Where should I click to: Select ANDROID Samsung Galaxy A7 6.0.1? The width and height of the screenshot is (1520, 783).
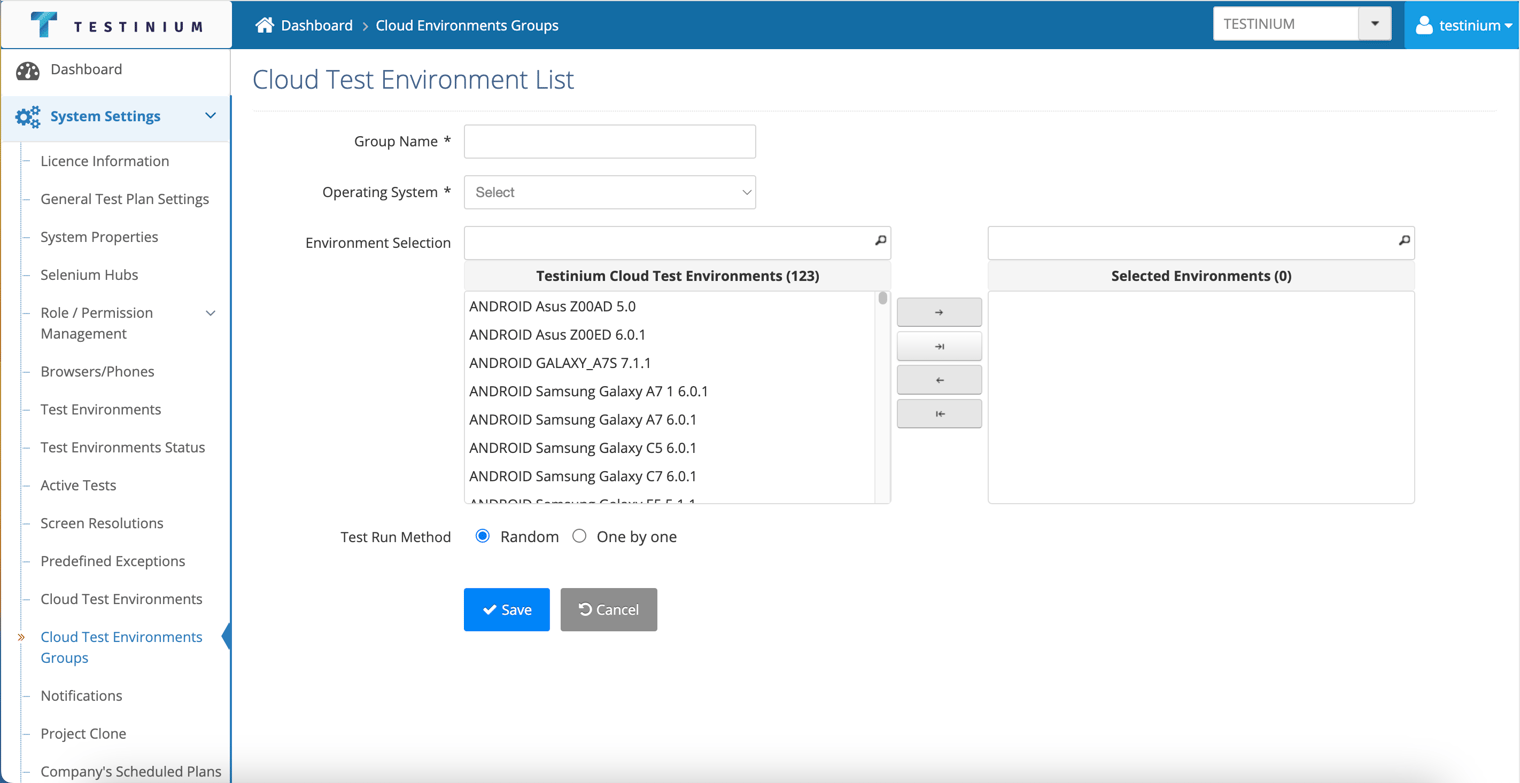670,419
